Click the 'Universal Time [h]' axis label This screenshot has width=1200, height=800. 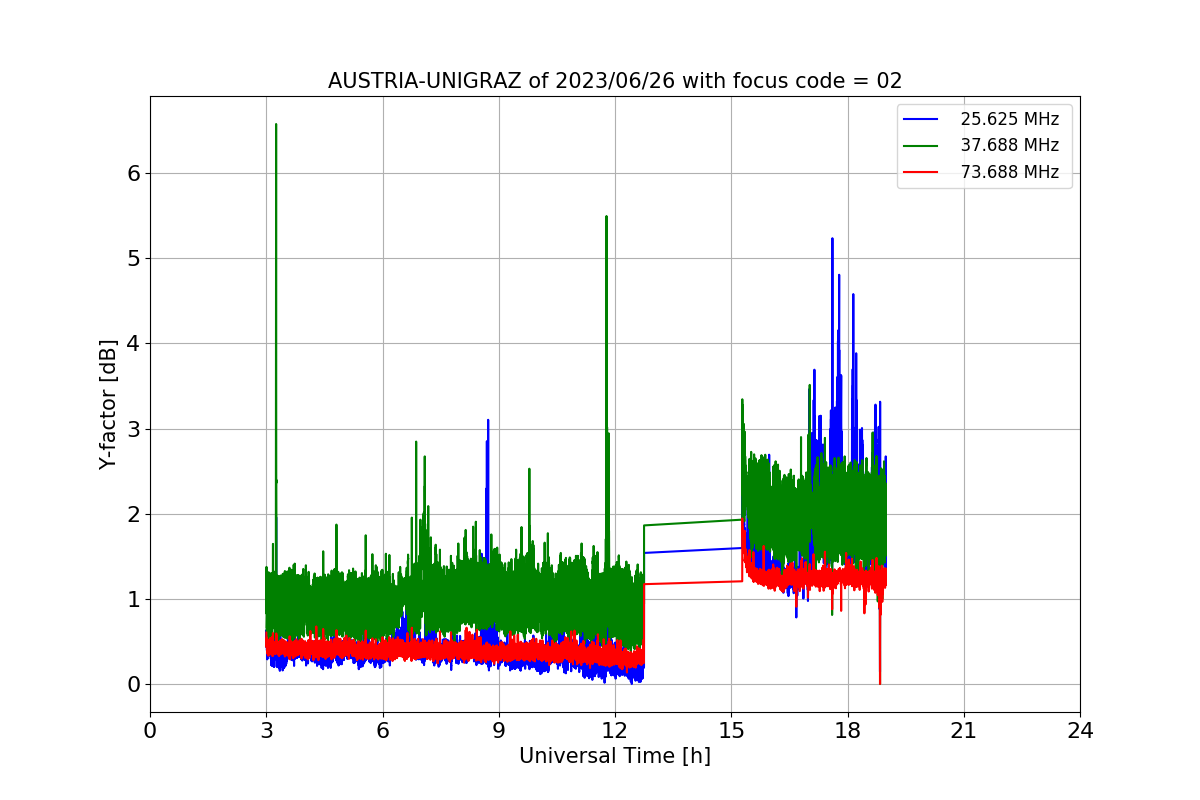pos(615,757)
